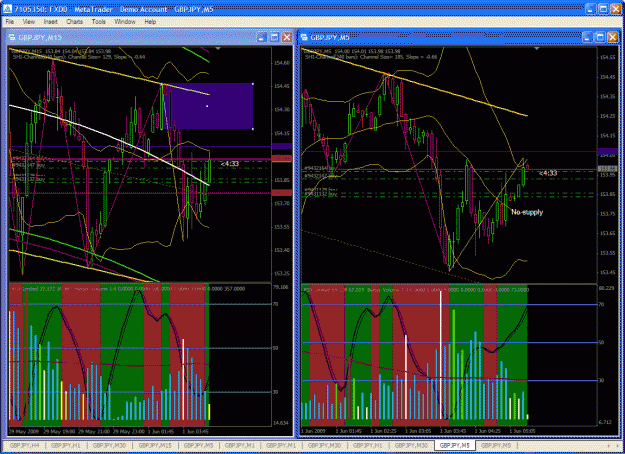The width and height of the screenshot is (625, 454).
Task: Switch to the GBPJPY,M15 chart tab
Action: [x=155, y=445]
